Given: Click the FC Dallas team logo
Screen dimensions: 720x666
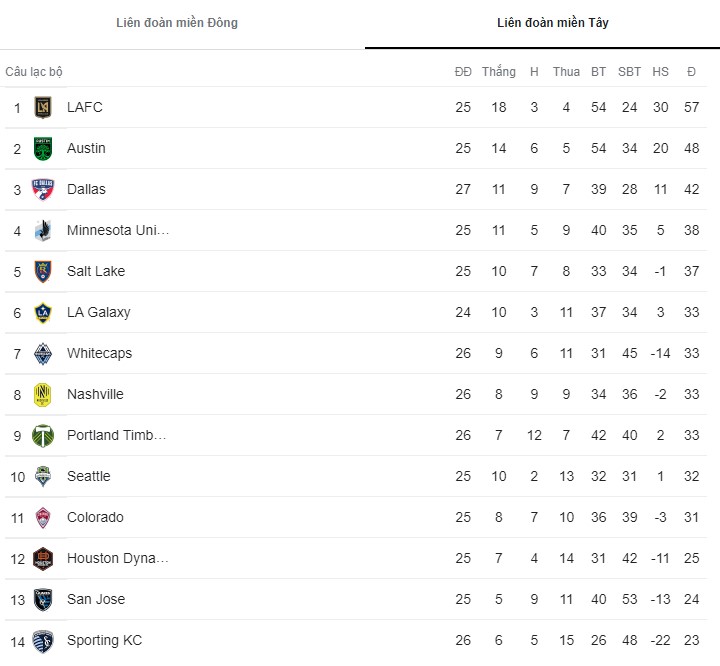Looking at the screenshot, I should pyautogui.click(x=43, y=190).
